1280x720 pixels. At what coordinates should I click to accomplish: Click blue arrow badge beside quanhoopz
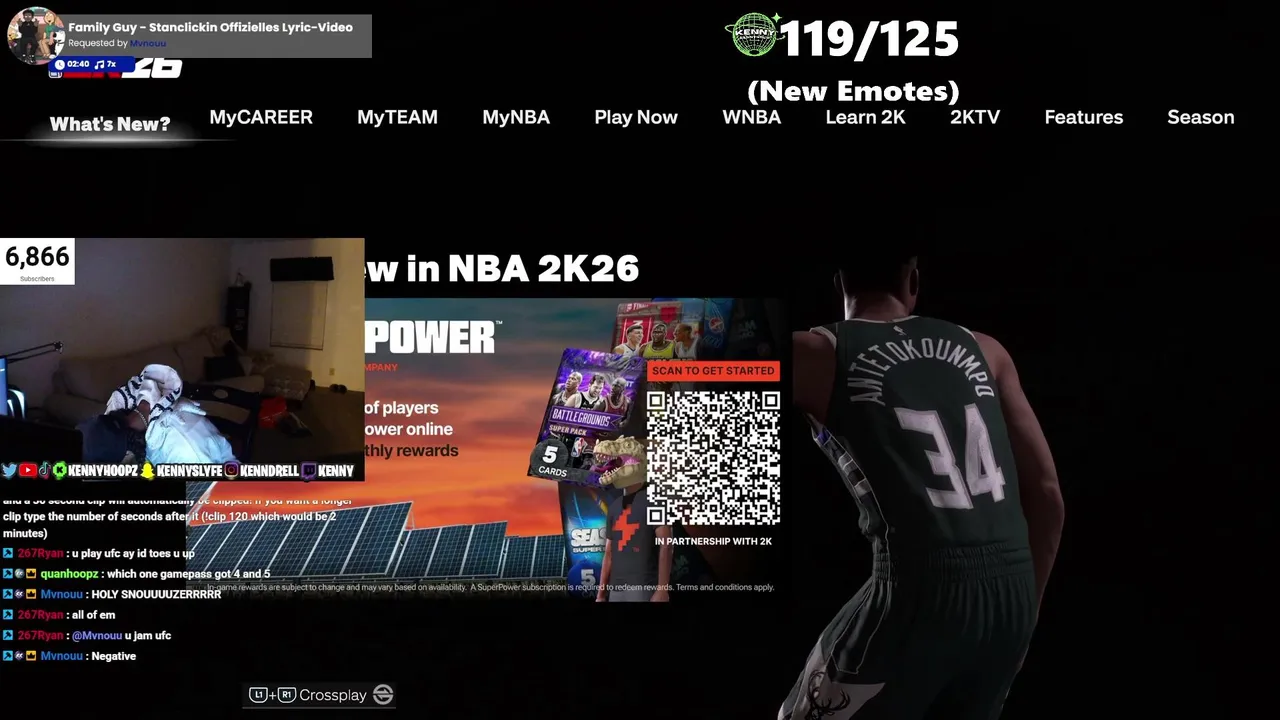click(x=8, y=574)
